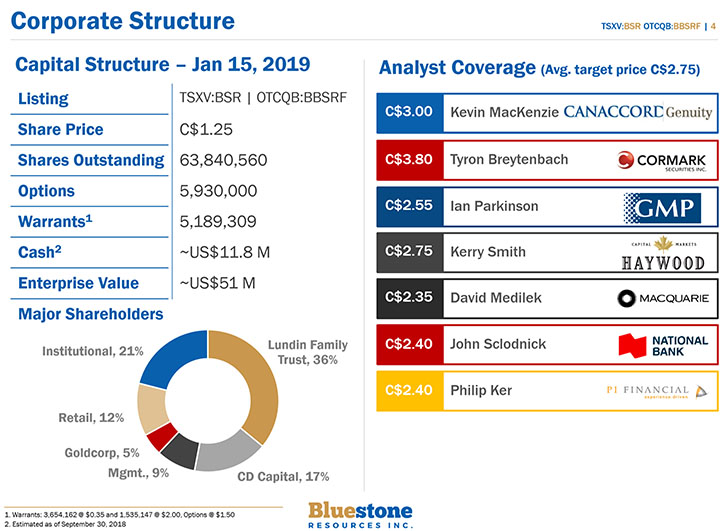This screenshot has height=531, width=725.
Task: Click the 5,930,000 options value
Action: click(x=218, y=191)
